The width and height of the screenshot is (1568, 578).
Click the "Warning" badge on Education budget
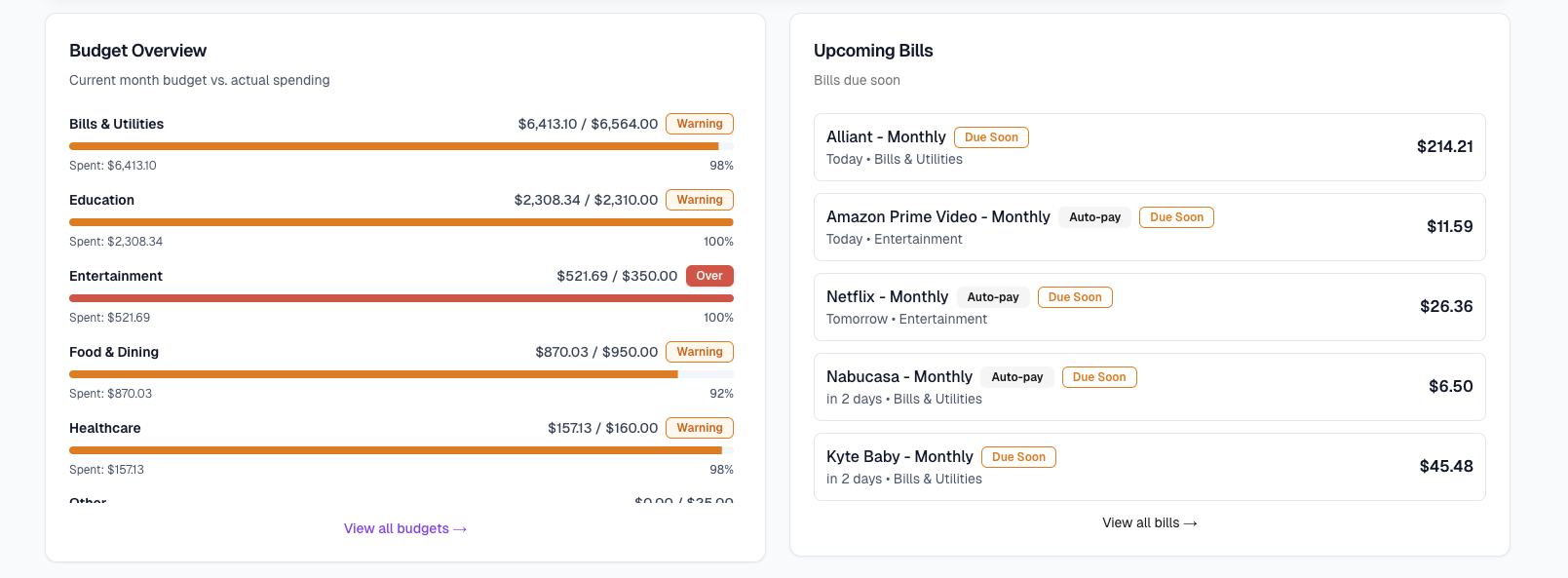coord(700,200)
